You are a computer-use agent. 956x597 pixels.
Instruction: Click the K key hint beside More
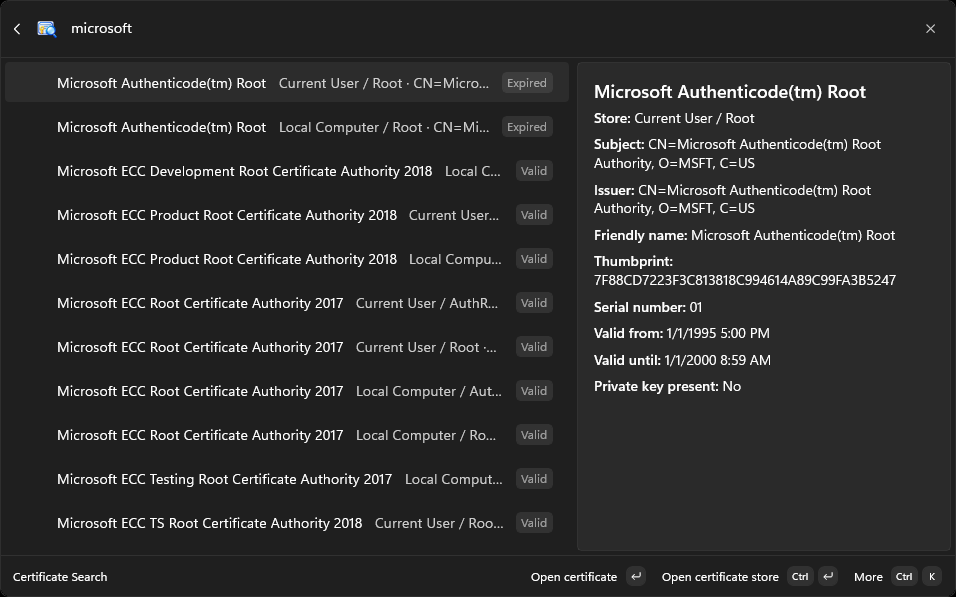(932, 576)
